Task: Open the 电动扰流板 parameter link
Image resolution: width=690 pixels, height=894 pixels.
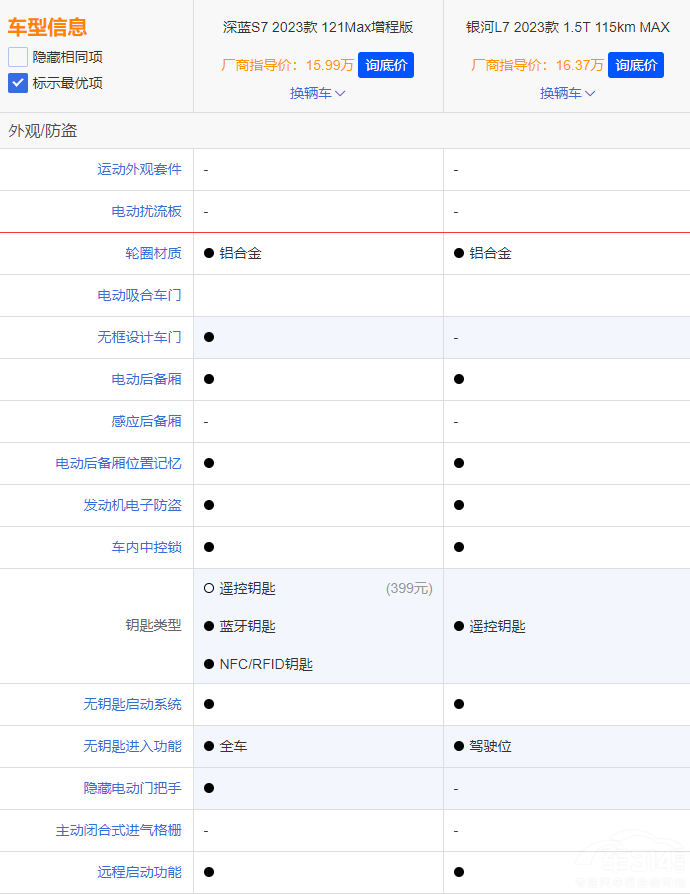Action: (146, 211)
